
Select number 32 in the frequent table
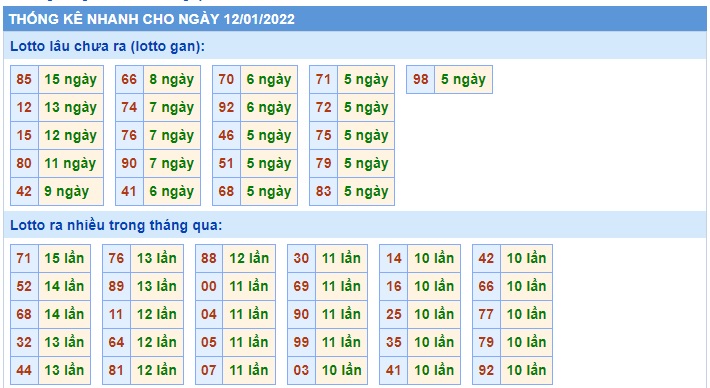click(x=24, y=342)
